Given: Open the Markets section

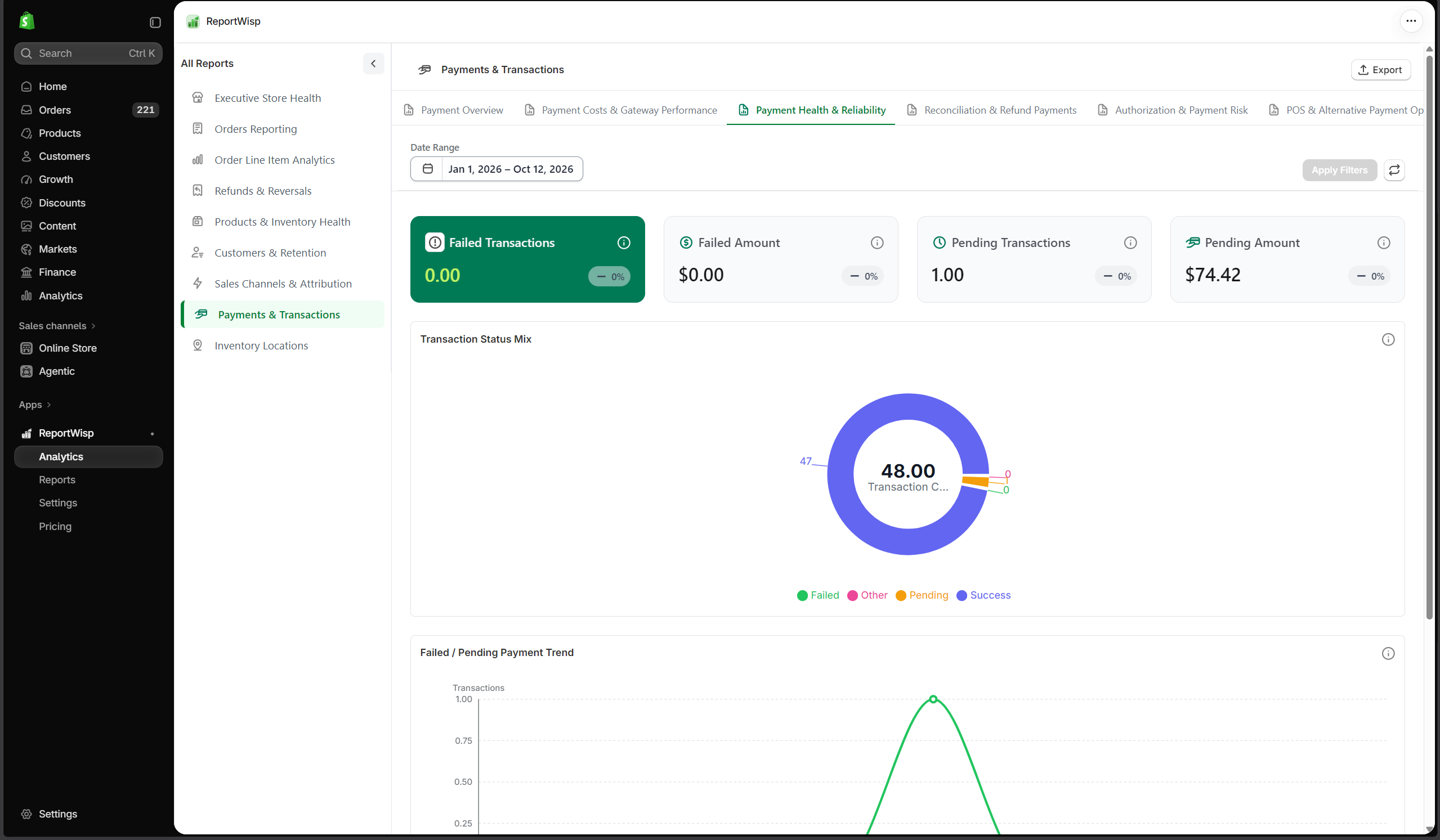Looking at the screenshot, I should (x=88, y=249).
